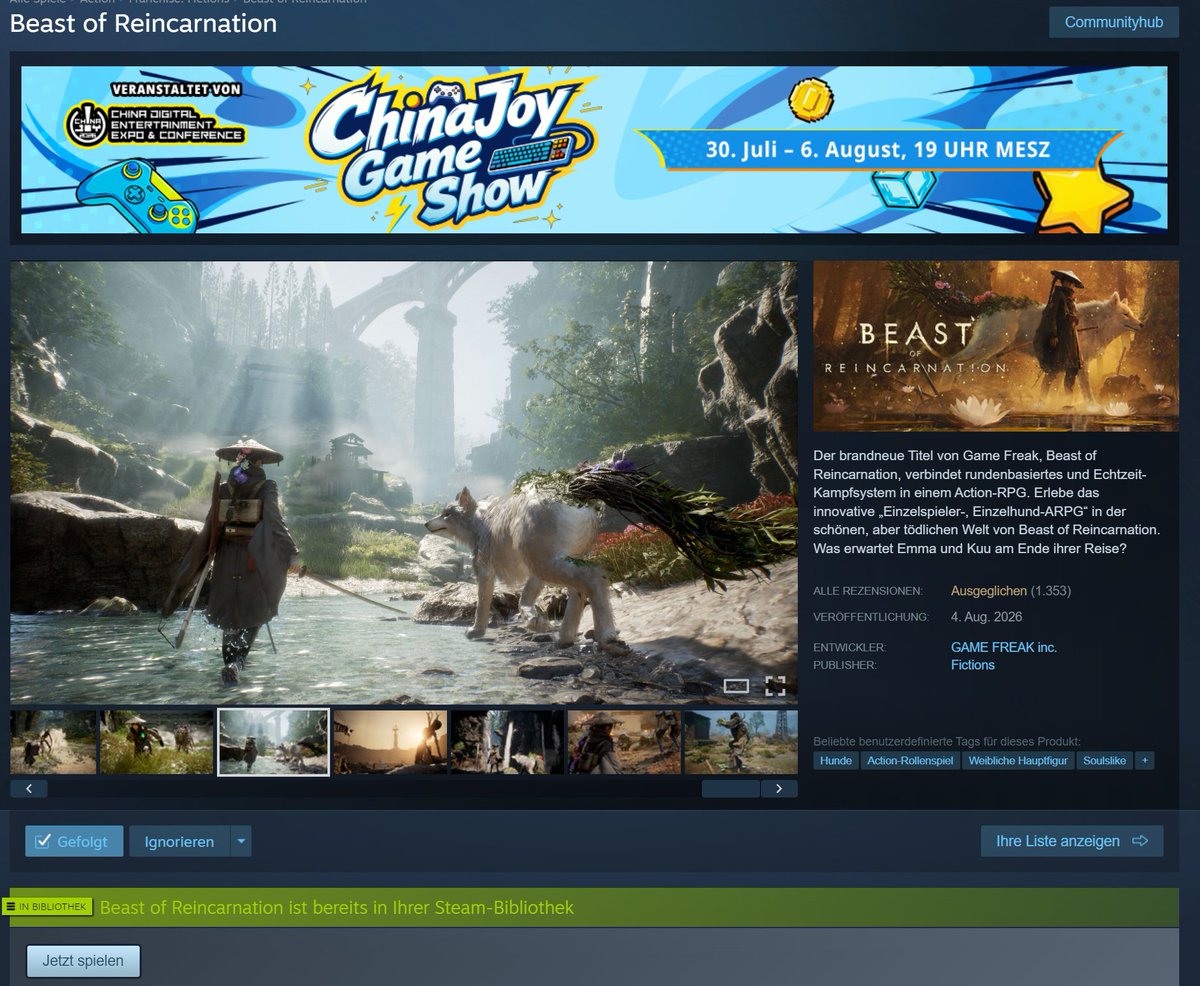Click the Beast of Reincarnation header image
Image resolution: width=1200 pixels, height=986 pixels.
(x=996, y=346)
